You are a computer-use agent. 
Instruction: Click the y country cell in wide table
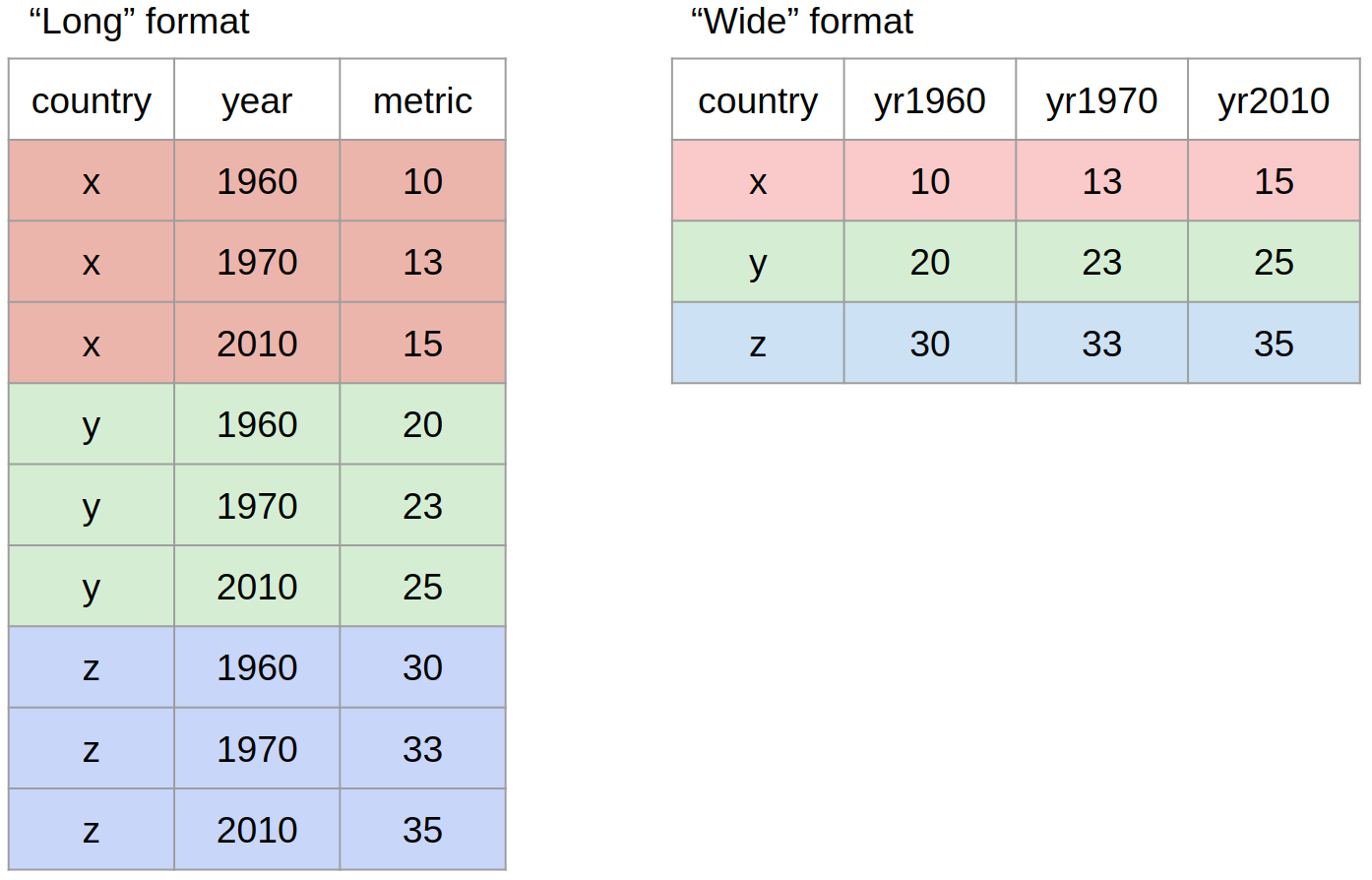[x=757, y=263]
